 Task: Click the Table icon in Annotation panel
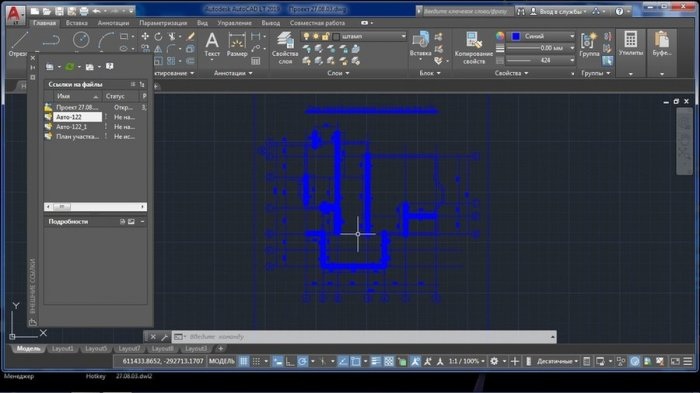coord(256,61)
